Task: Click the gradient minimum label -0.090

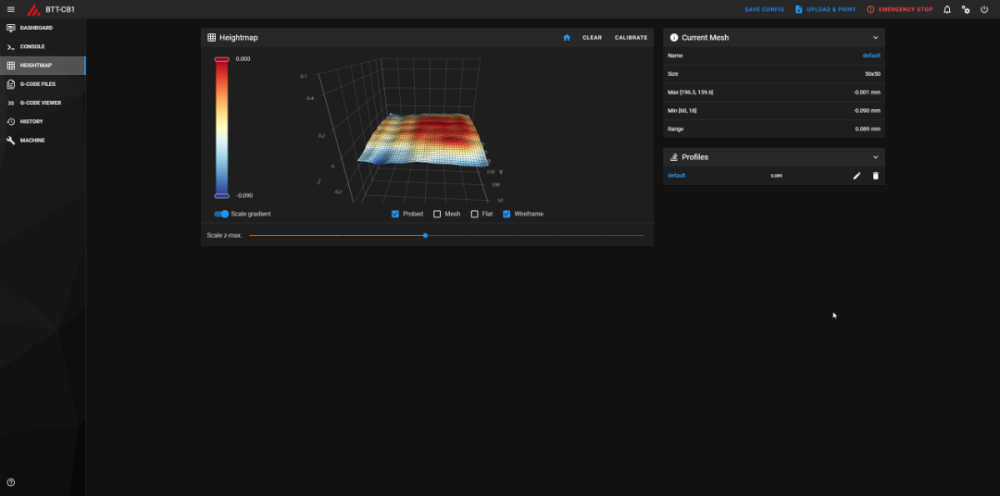Action: 244,196
